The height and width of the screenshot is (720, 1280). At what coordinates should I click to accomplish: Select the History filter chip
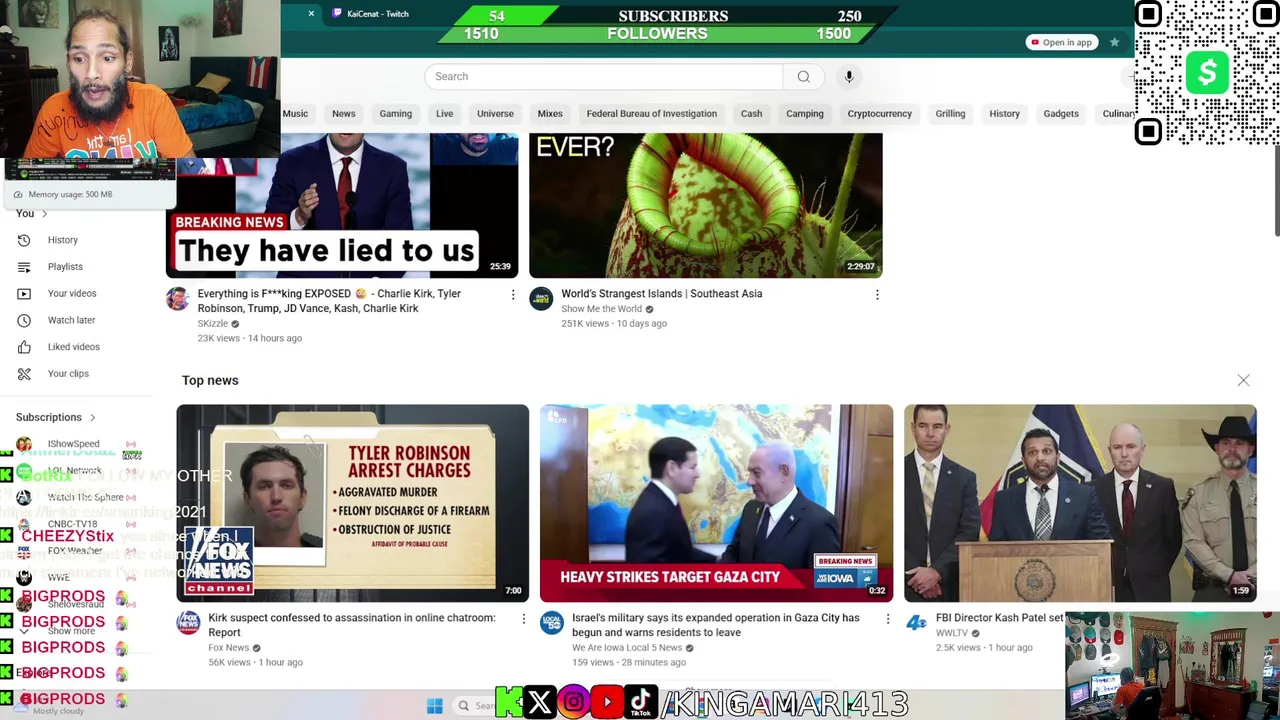point(1004,114)
